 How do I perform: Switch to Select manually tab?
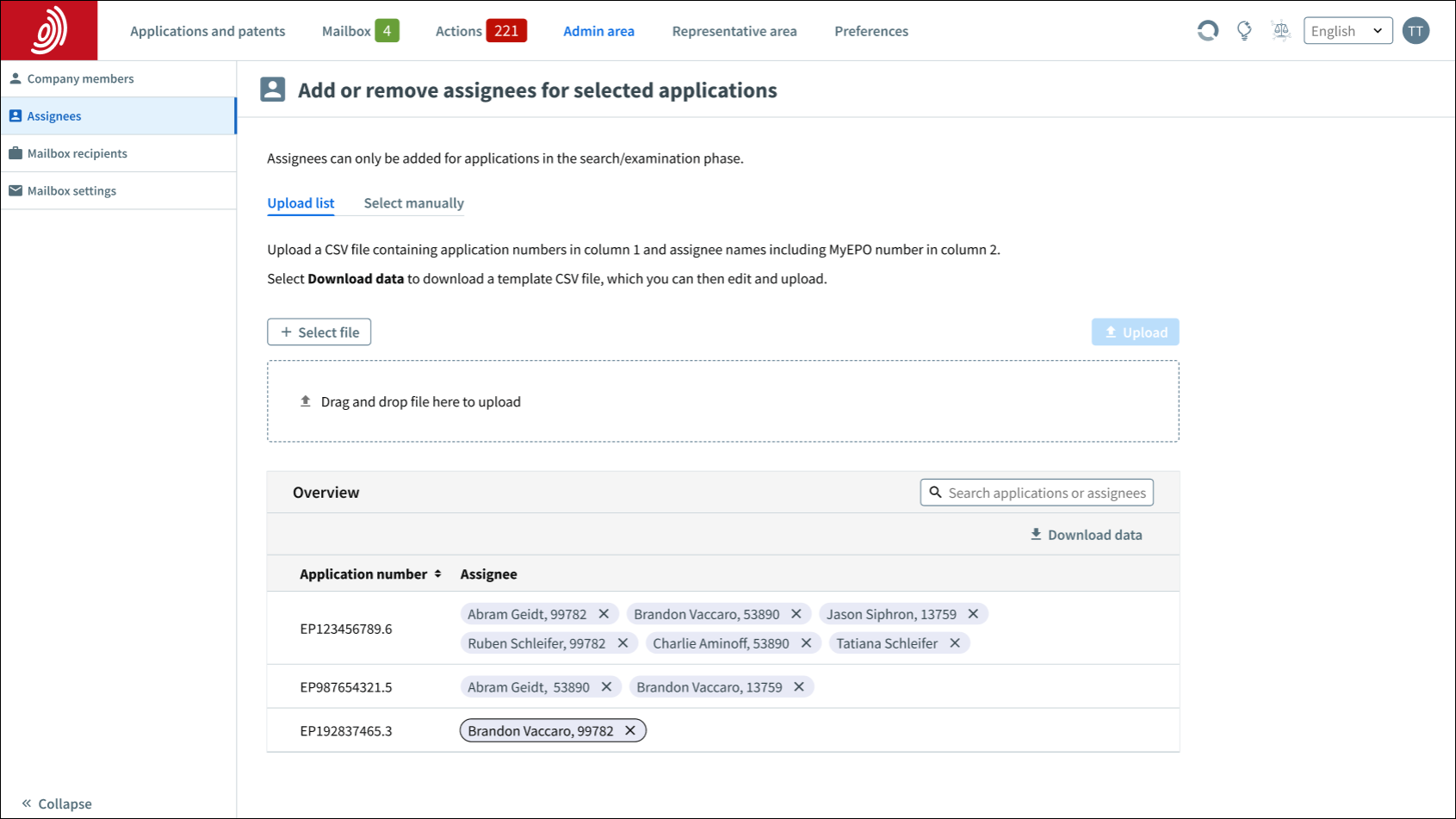[413, 203]
